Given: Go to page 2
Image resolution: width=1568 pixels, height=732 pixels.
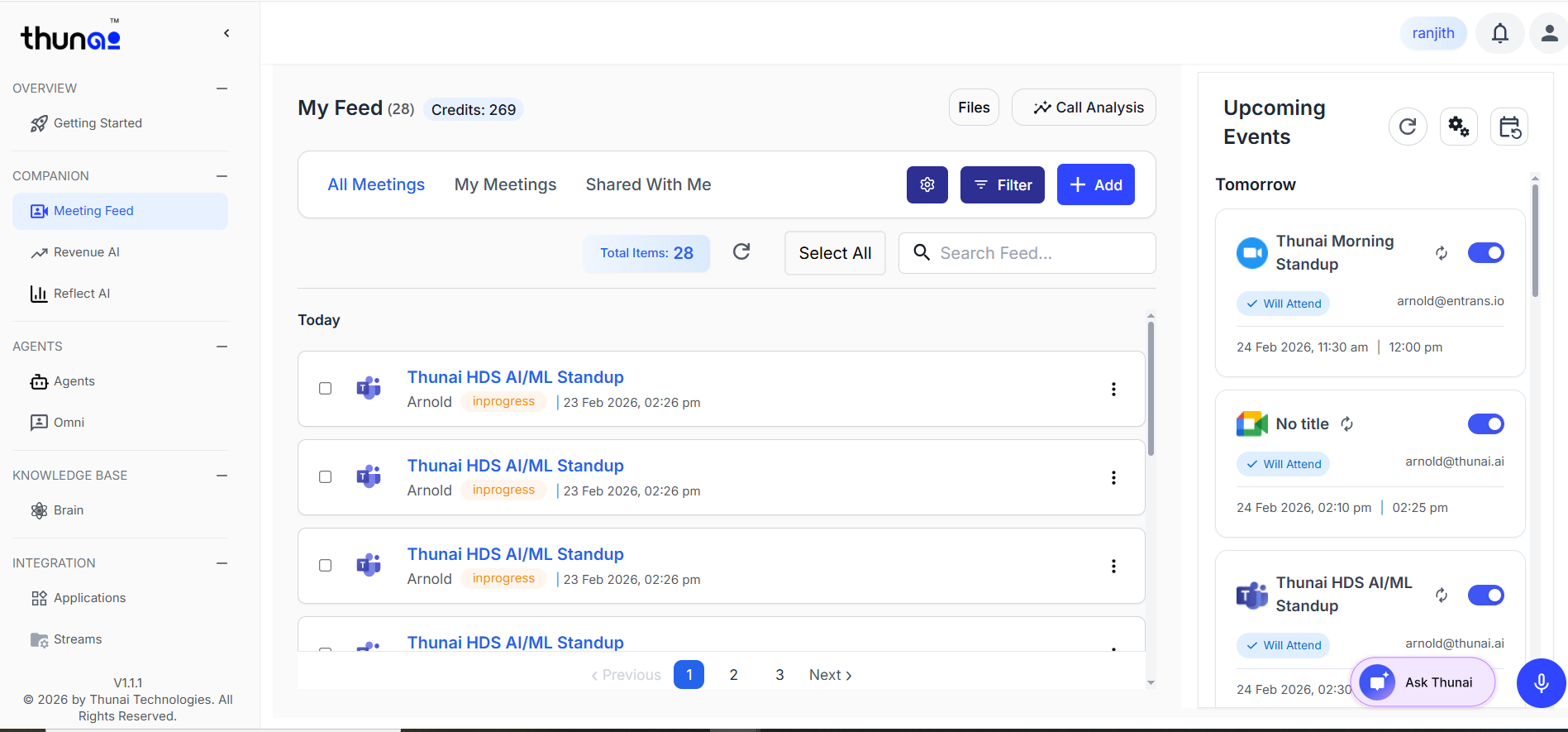Looking at the screenshot, I should 733,675.
